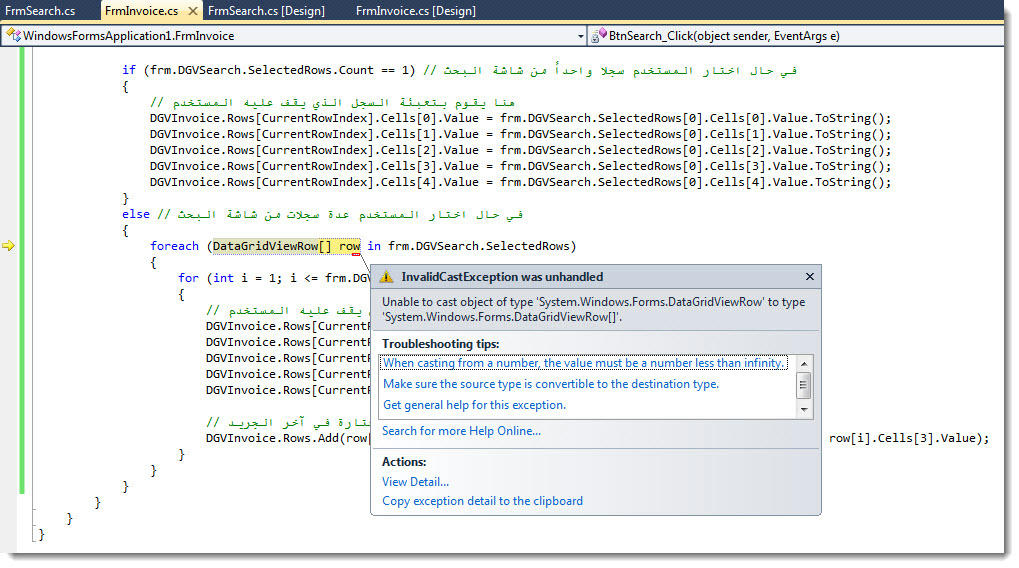Select the FrmInvoice.cs code tab
Screen dimensions: 1019x568
coord(141,11)
